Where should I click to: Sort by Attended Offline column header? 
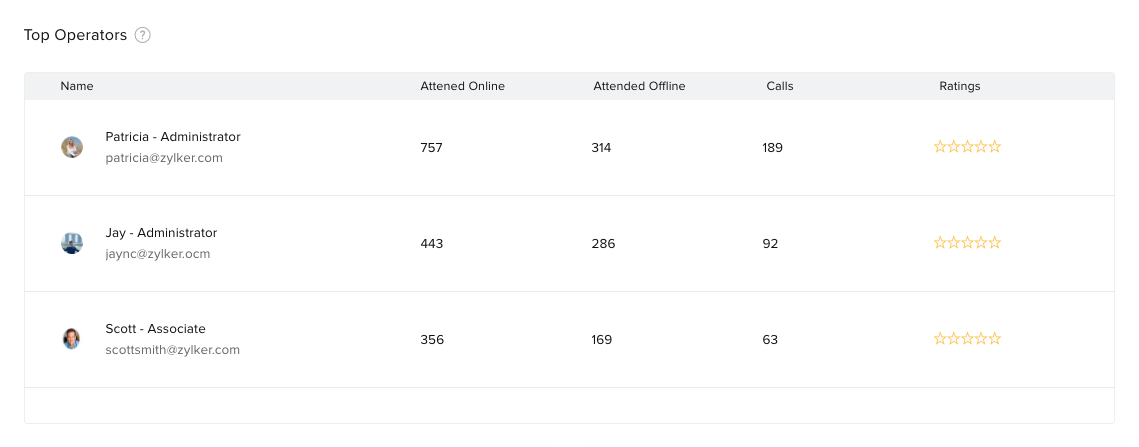pos(639,86)
